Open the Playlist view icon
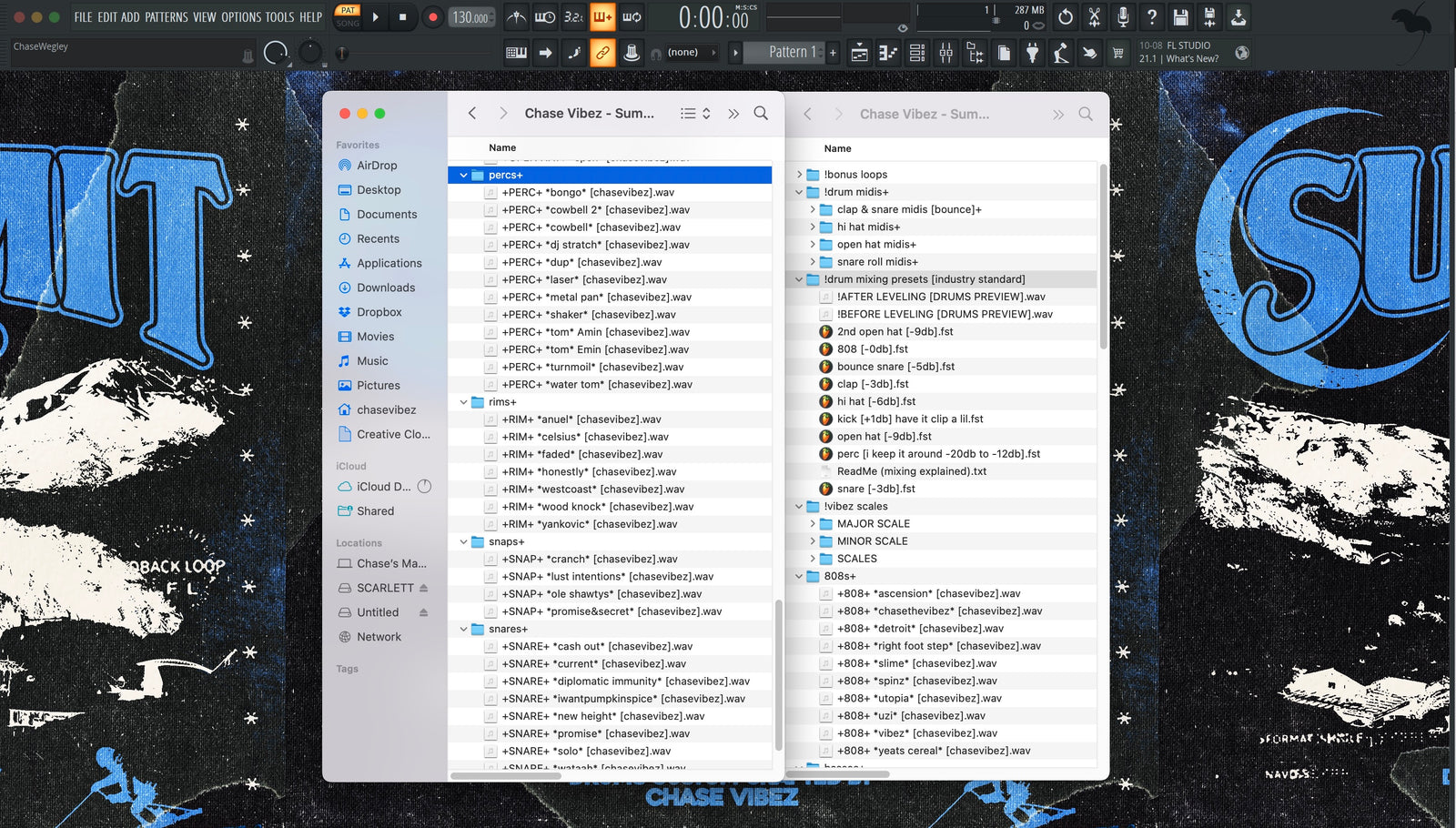 point(859,54)
